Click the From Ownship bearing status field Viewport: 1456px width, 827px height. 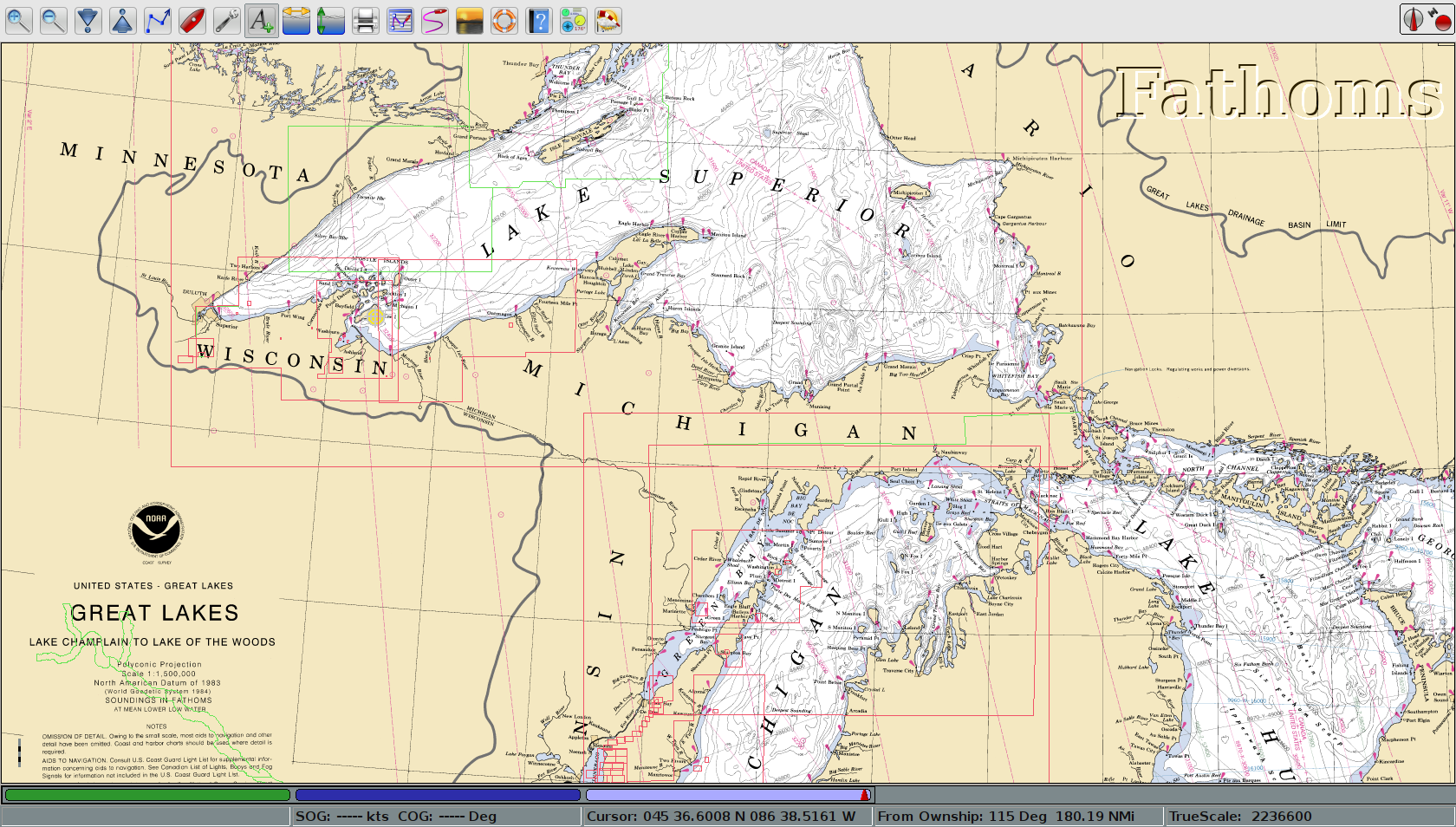pyautogui.click(x=1018, y=817)
